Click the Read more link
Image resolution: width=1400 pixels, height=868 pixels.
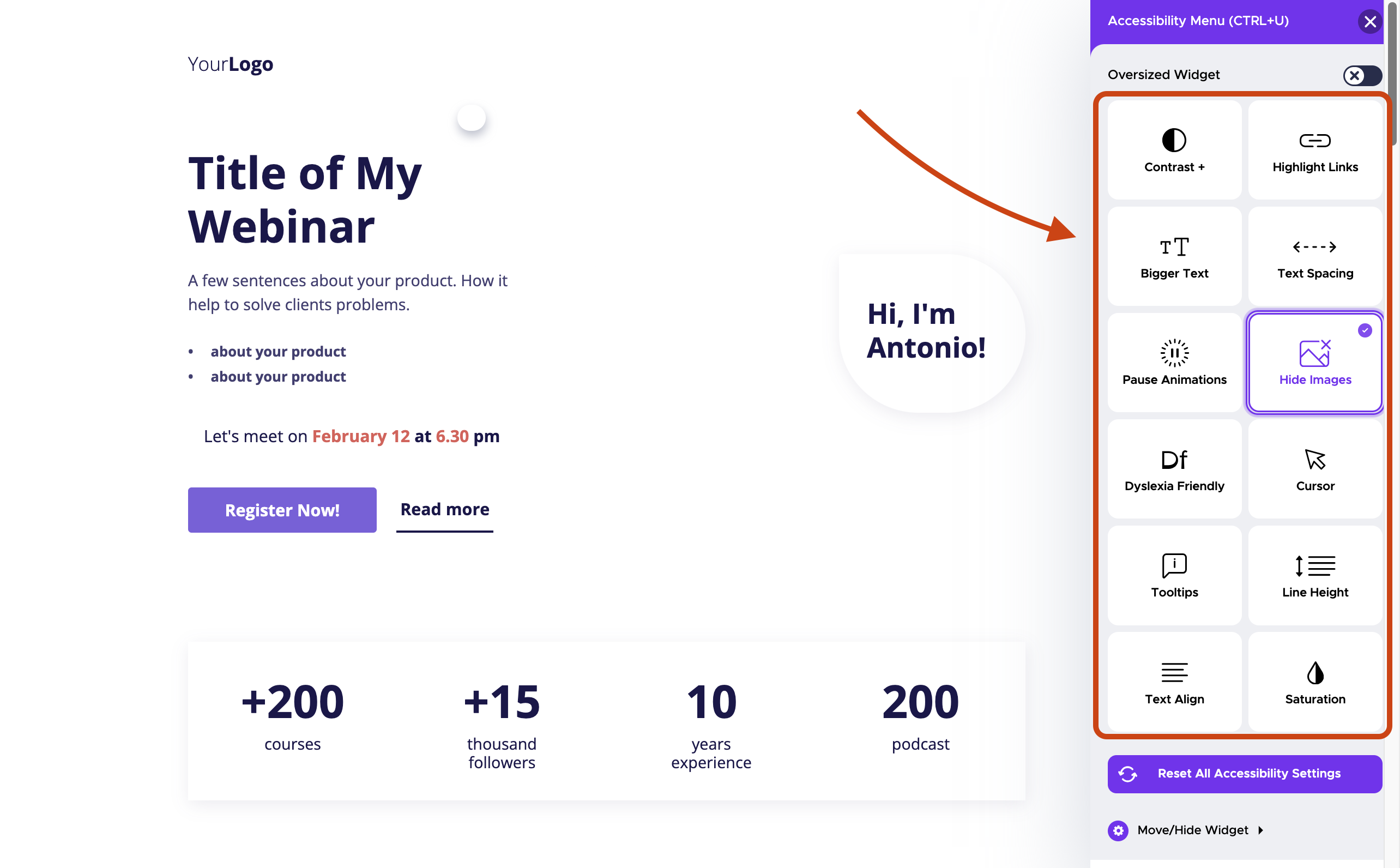click(445, 508)
